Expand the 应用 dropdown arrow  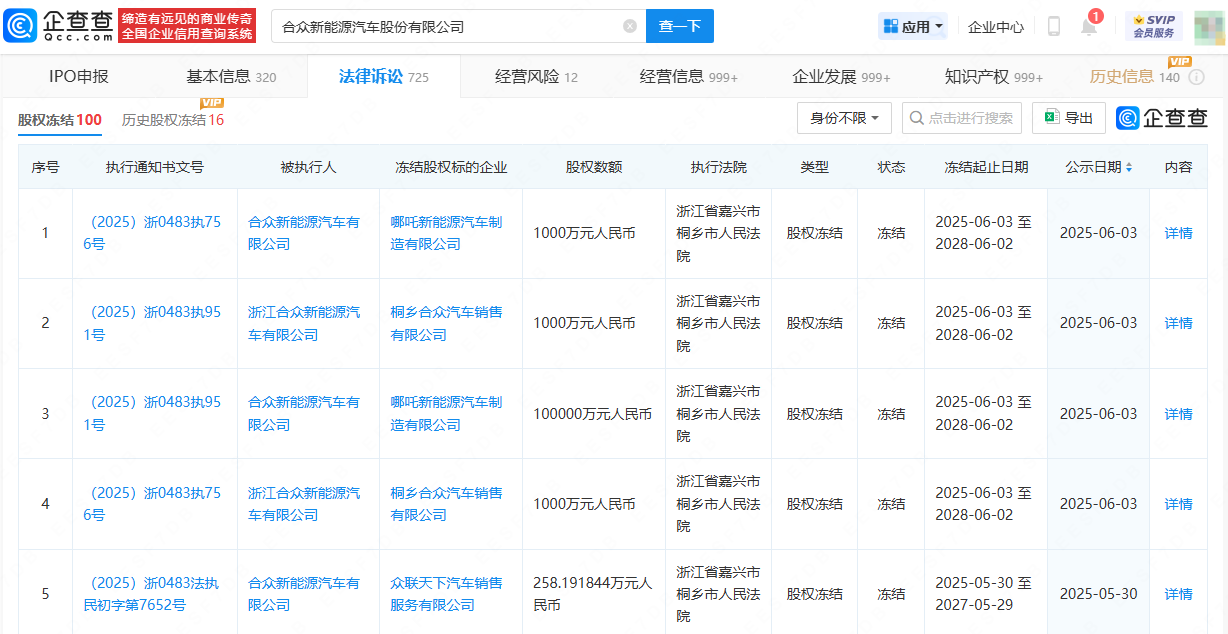click(x=936, y=25)
